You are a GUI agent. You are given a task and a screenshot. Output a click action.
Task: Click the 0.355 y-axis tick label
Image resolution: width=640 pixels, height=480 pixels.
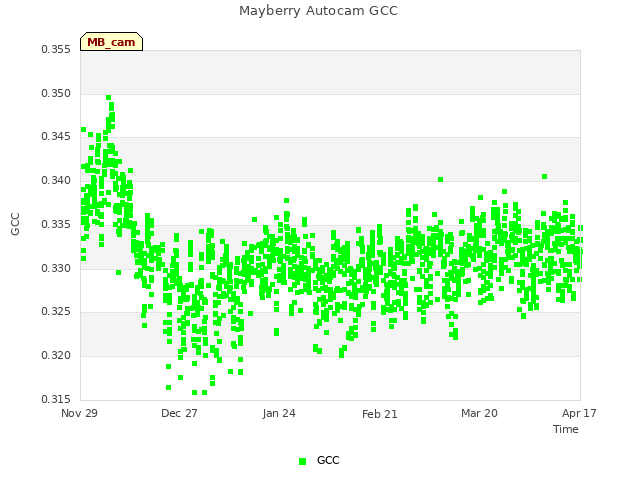[56, 49]
